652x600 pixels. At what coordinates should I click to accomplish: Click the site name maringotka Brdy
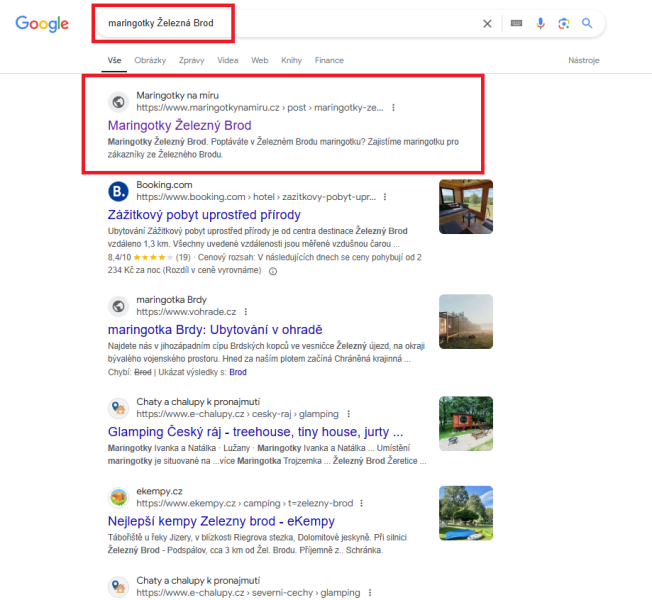pyautogui.click(x=171, y=300)
